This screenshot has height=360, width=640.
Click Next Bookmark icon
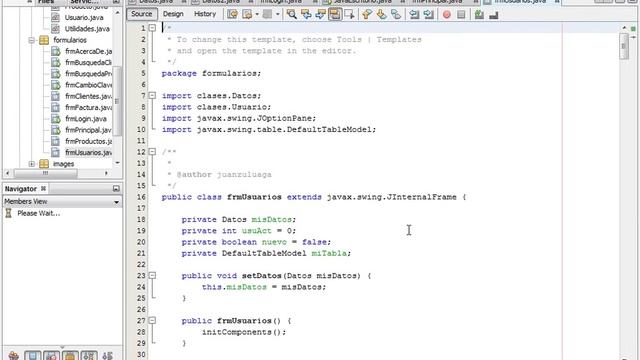381,14
